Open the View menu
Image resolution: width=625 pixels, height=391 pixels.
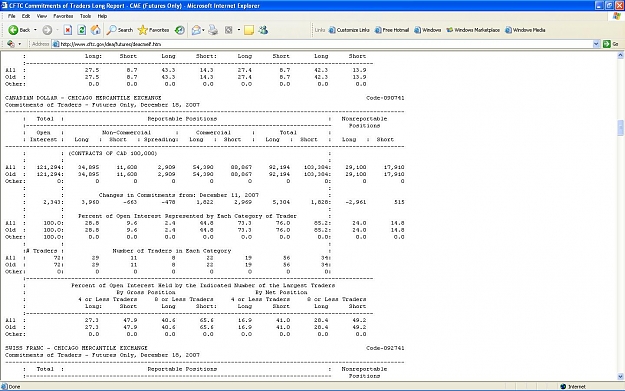point(42,16)
